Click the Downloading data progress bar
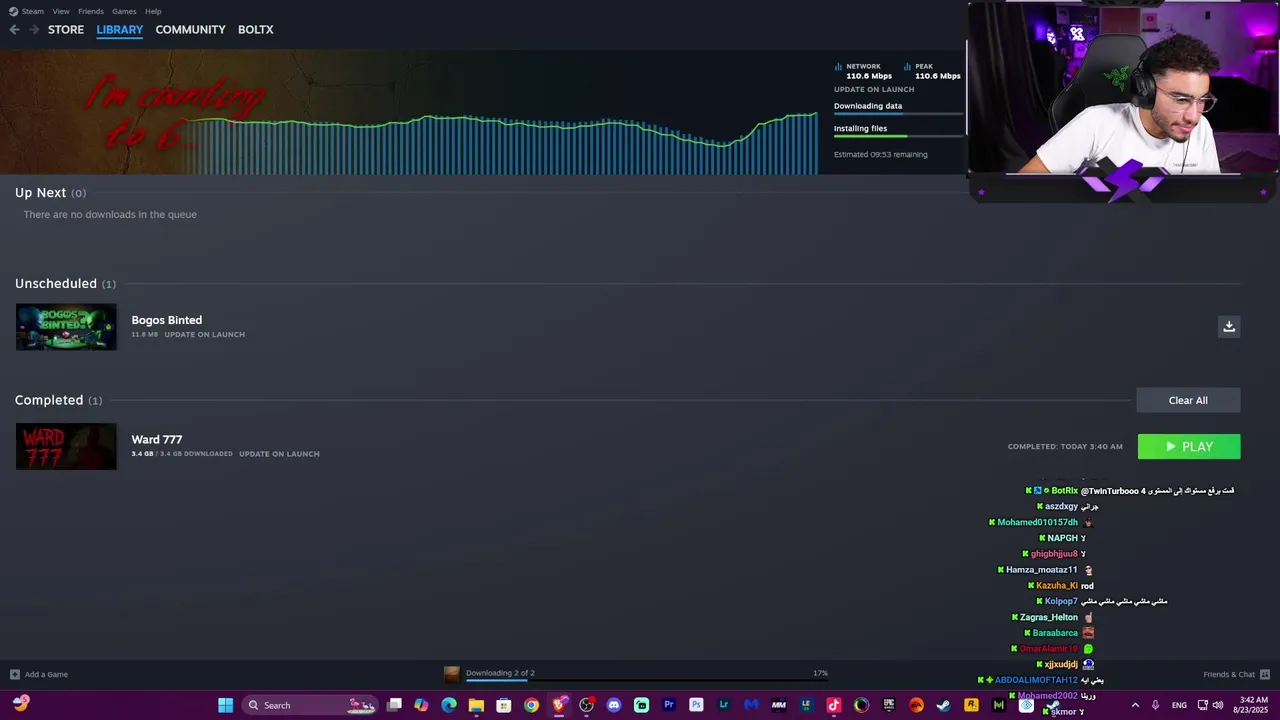 pyautogui.click(x=898, y=114)
